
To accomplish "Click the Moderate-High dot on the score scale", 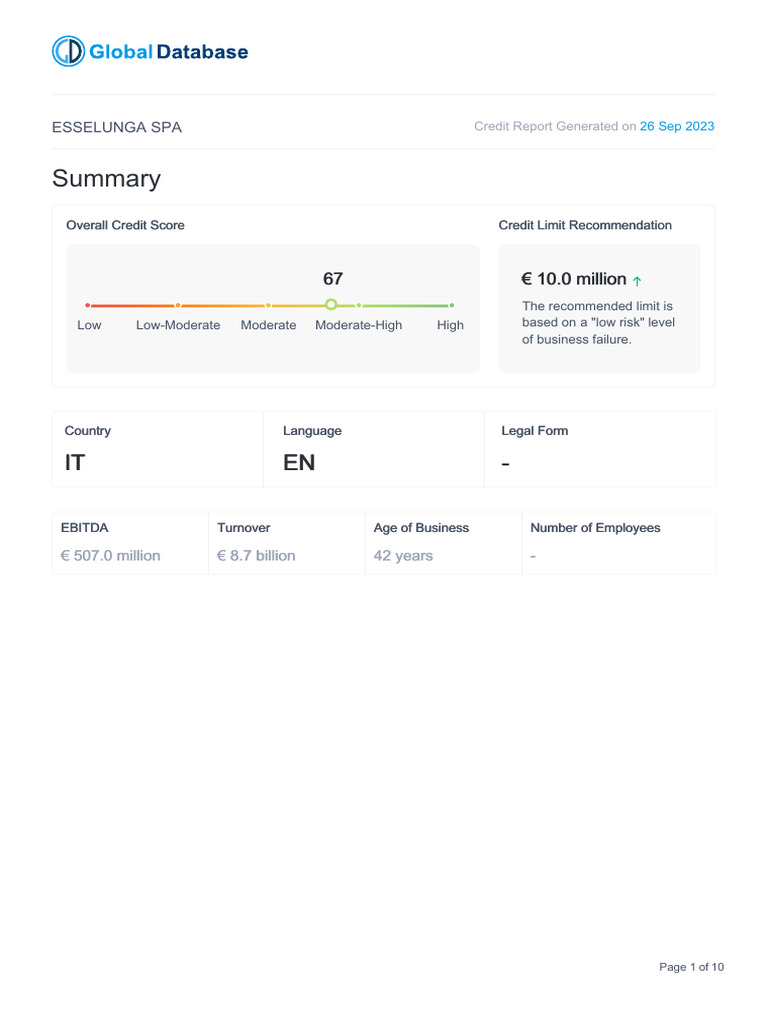I will pos(359,305).
